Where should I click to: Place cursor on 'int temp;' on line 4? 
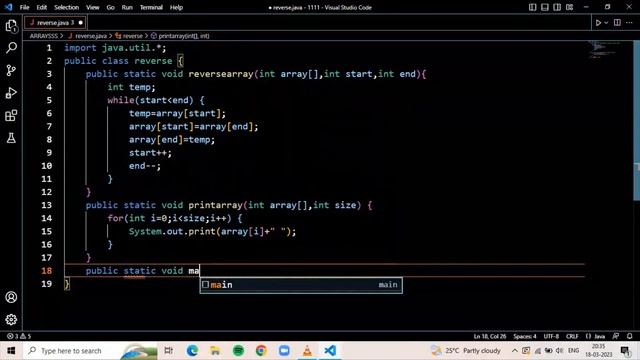[131, 87]
